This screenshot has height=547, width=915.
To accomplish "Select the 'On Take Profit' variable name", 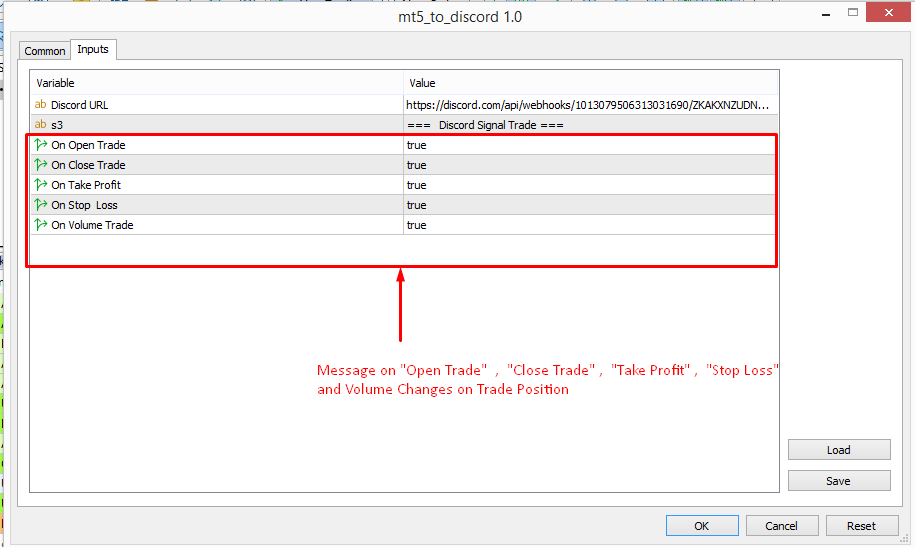I will pyautogui.click(x=86, y=185).
